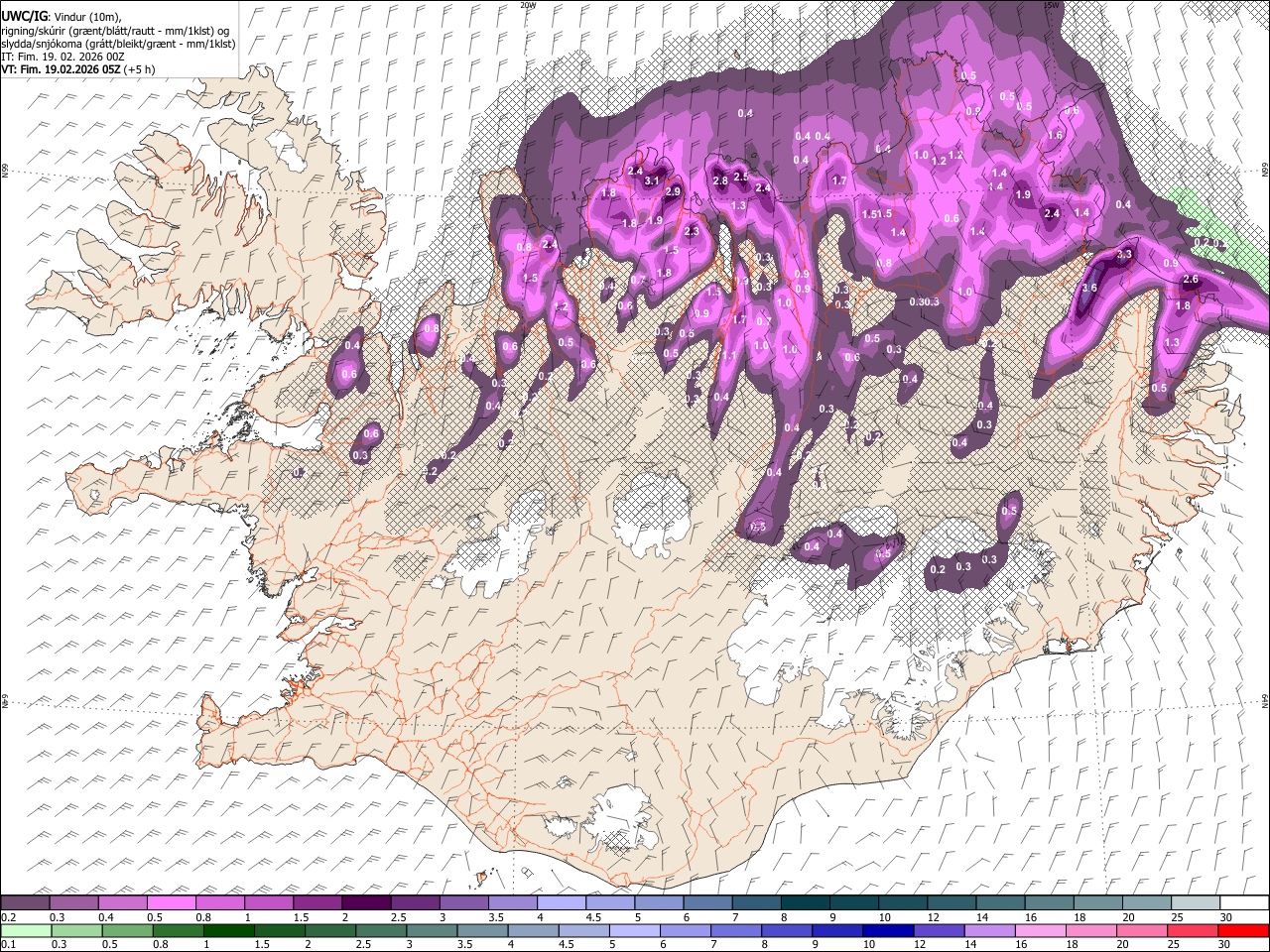Click the 4.5 label in the top legend scale
This screenshot has width=1270, height=952.
[592, 917]
